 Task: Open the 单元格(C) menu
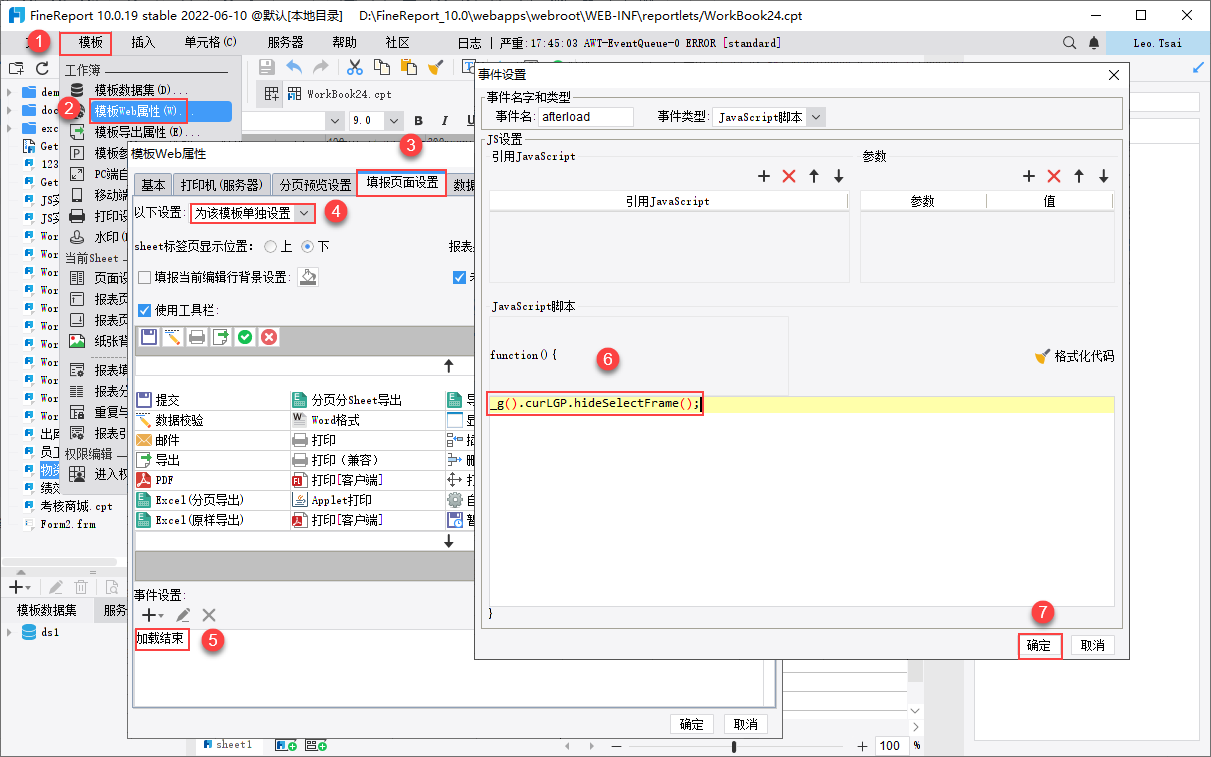210,43
